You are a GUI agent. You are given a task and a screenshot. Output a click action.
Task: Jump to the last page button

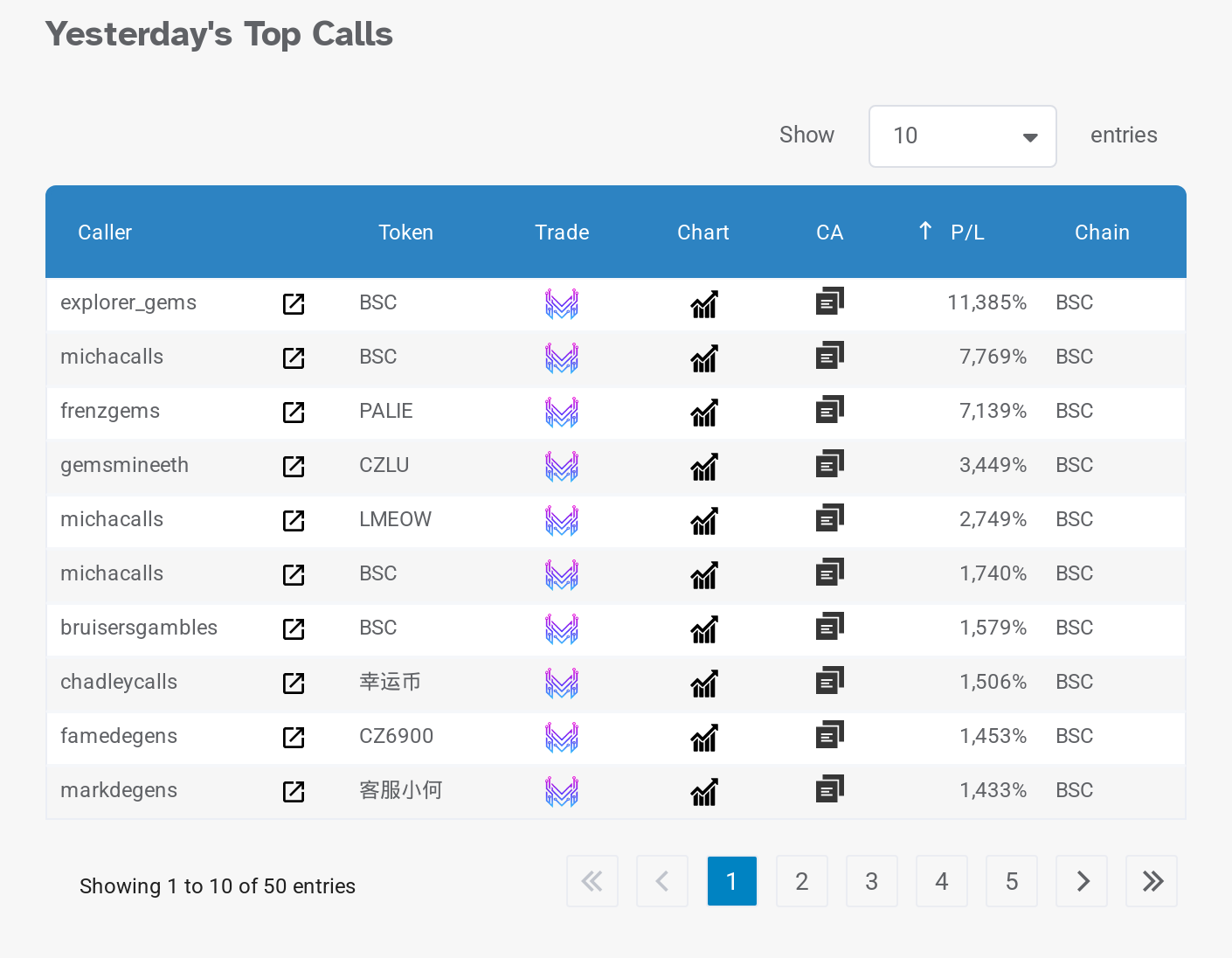[1152, 881]
